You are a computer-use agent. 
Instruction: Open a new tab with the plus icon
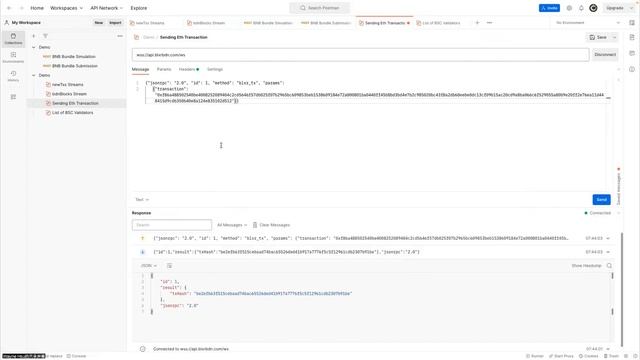tap(477, 22)
